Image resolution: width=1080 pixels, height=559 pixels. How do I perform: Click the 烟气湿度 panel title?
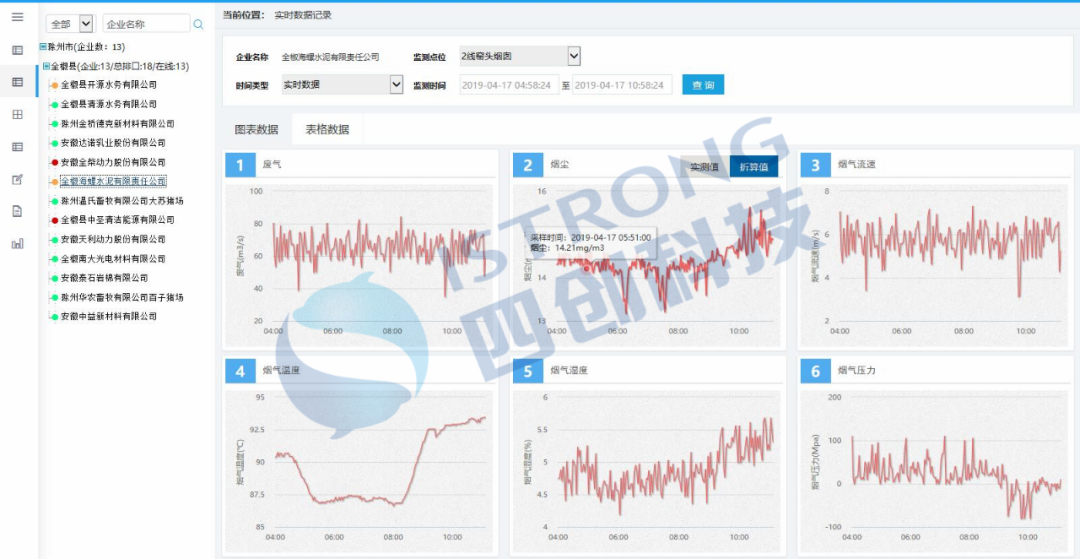(x=569, y=371)
